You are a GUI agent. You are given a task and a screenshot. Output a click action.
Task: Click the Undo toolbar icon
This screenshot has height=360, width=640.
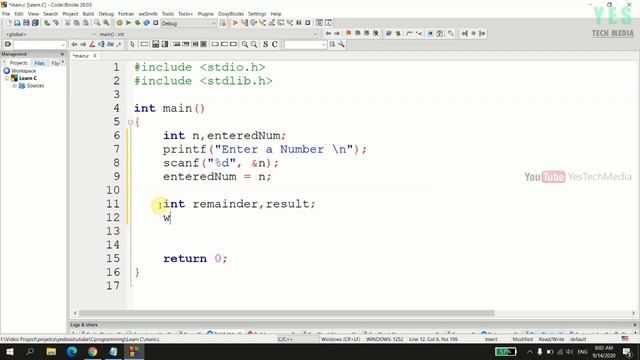point(47,23)
